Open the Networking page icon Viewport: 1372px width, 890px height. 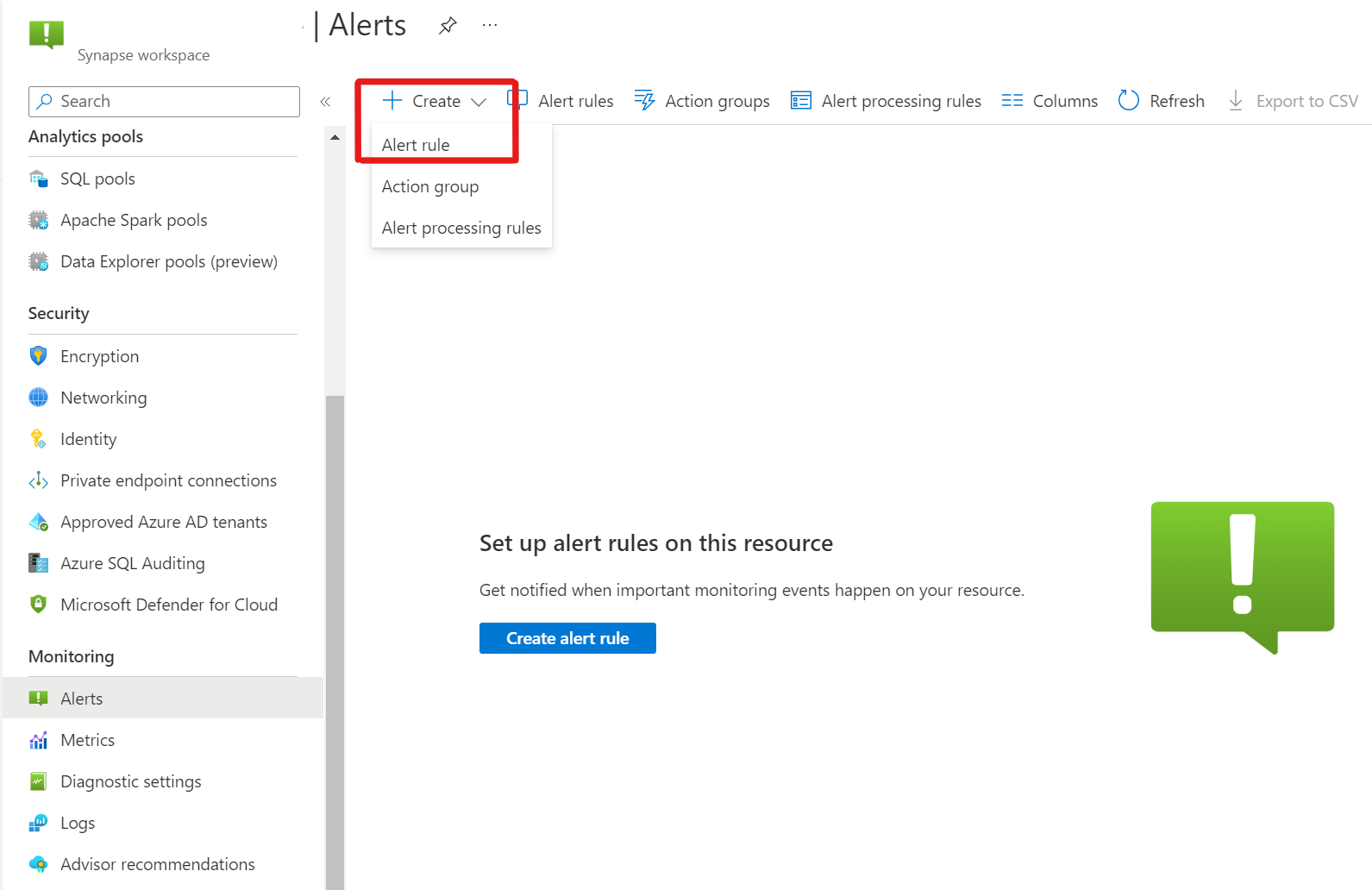pyautogui.click(x=39, y=398)
